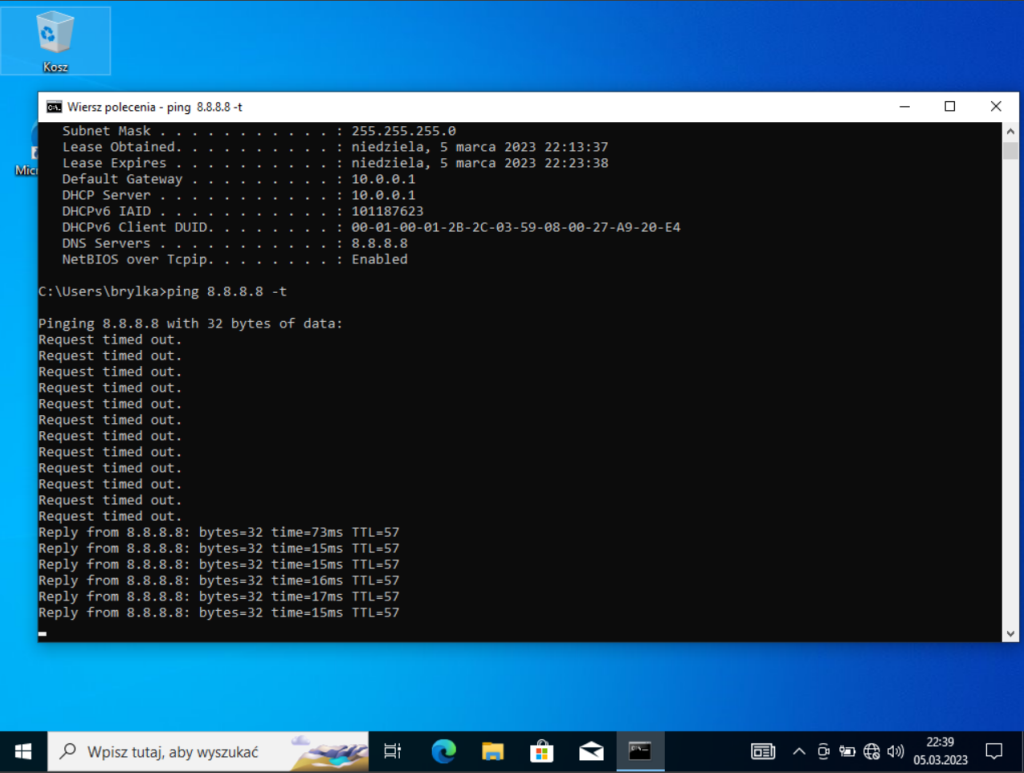This screenshot has width=1024, height=773.
Task: Click the DHCPv6 Client DUID value
Action: click(516, 227)
